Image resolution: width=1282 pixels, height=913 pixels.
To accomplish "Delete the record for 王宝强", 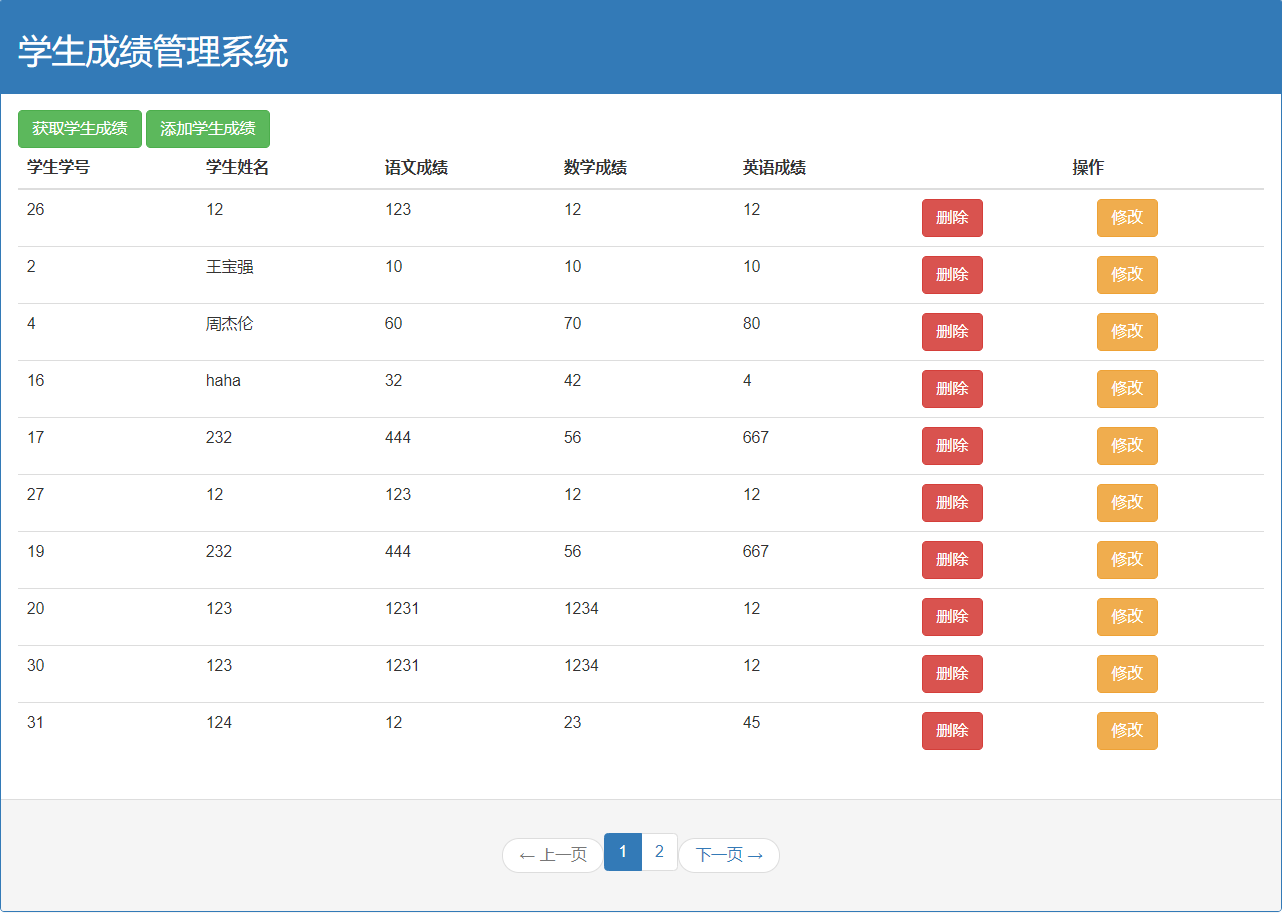I will [952, 275].
